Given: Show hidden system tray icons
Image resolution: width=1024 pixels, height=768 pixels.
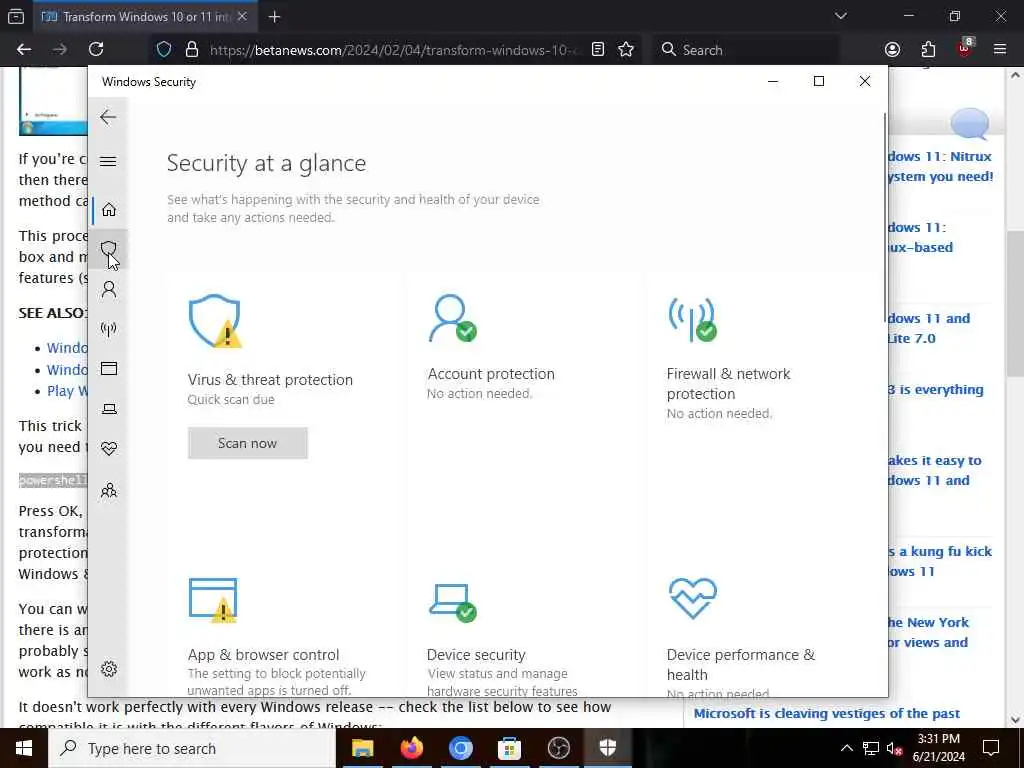Looking at the screenshot, I should click(x=846, y=748).
